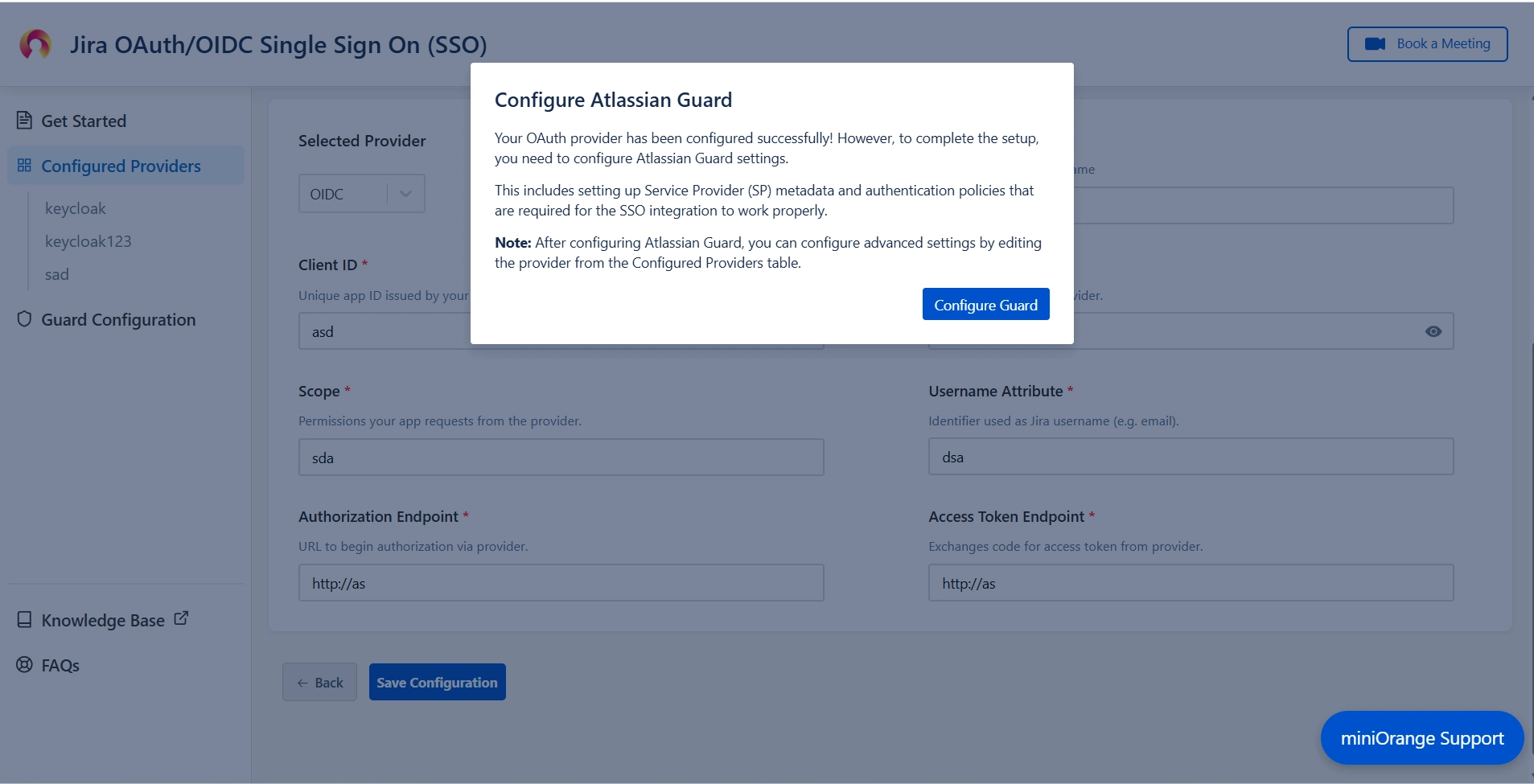Click the Back button
Screen dimensions: 1534x784
point(319,682)
